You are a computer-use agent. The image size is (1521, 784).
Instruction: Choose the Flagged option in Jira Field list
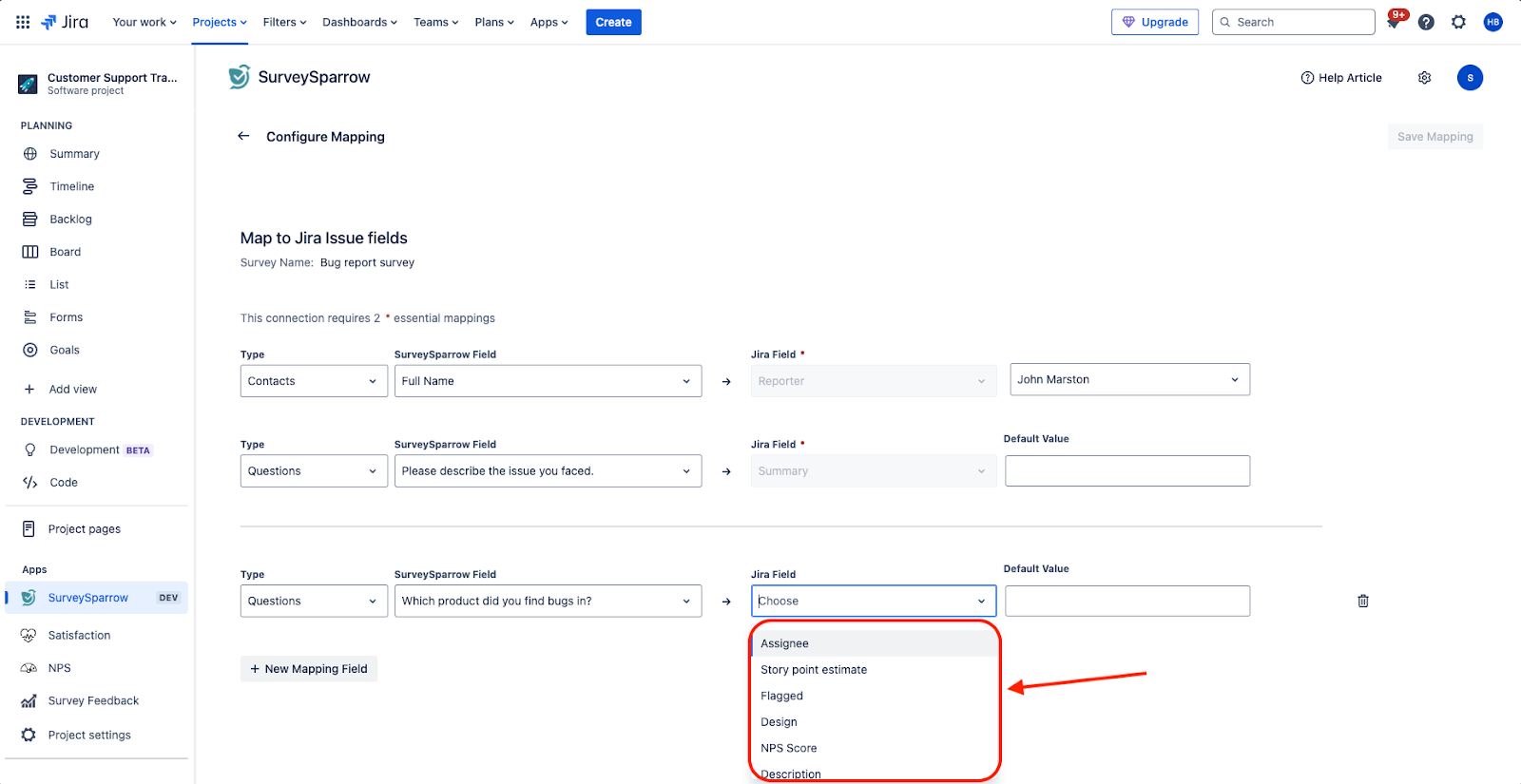pyautogui.click(x=781, y=696)
